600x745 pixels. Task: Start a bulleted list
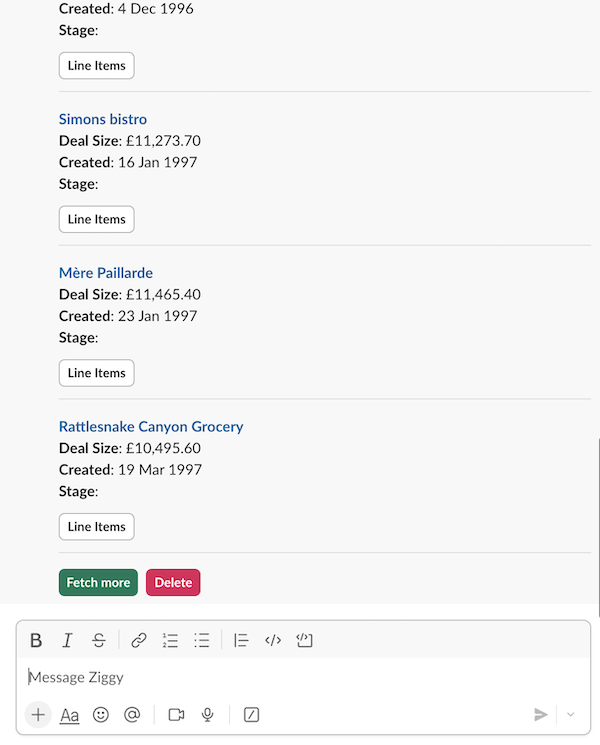point(202,641)
